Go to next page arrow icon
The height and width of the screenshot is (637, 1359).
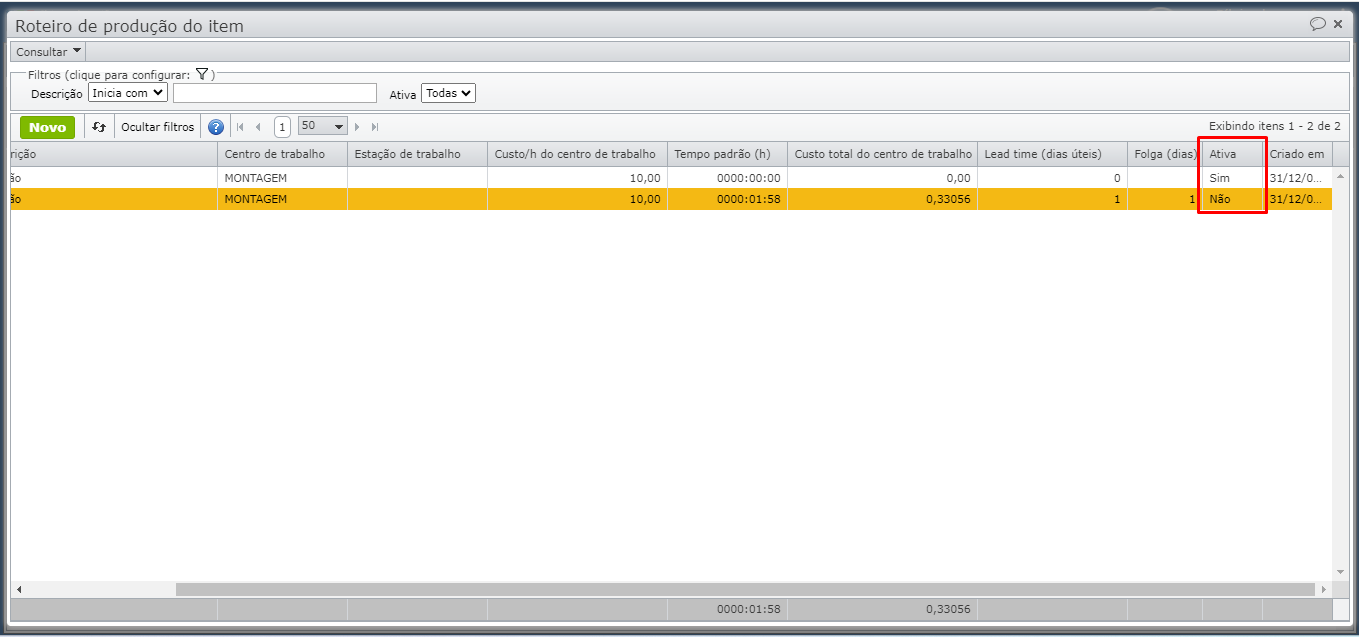pos(357,127)
